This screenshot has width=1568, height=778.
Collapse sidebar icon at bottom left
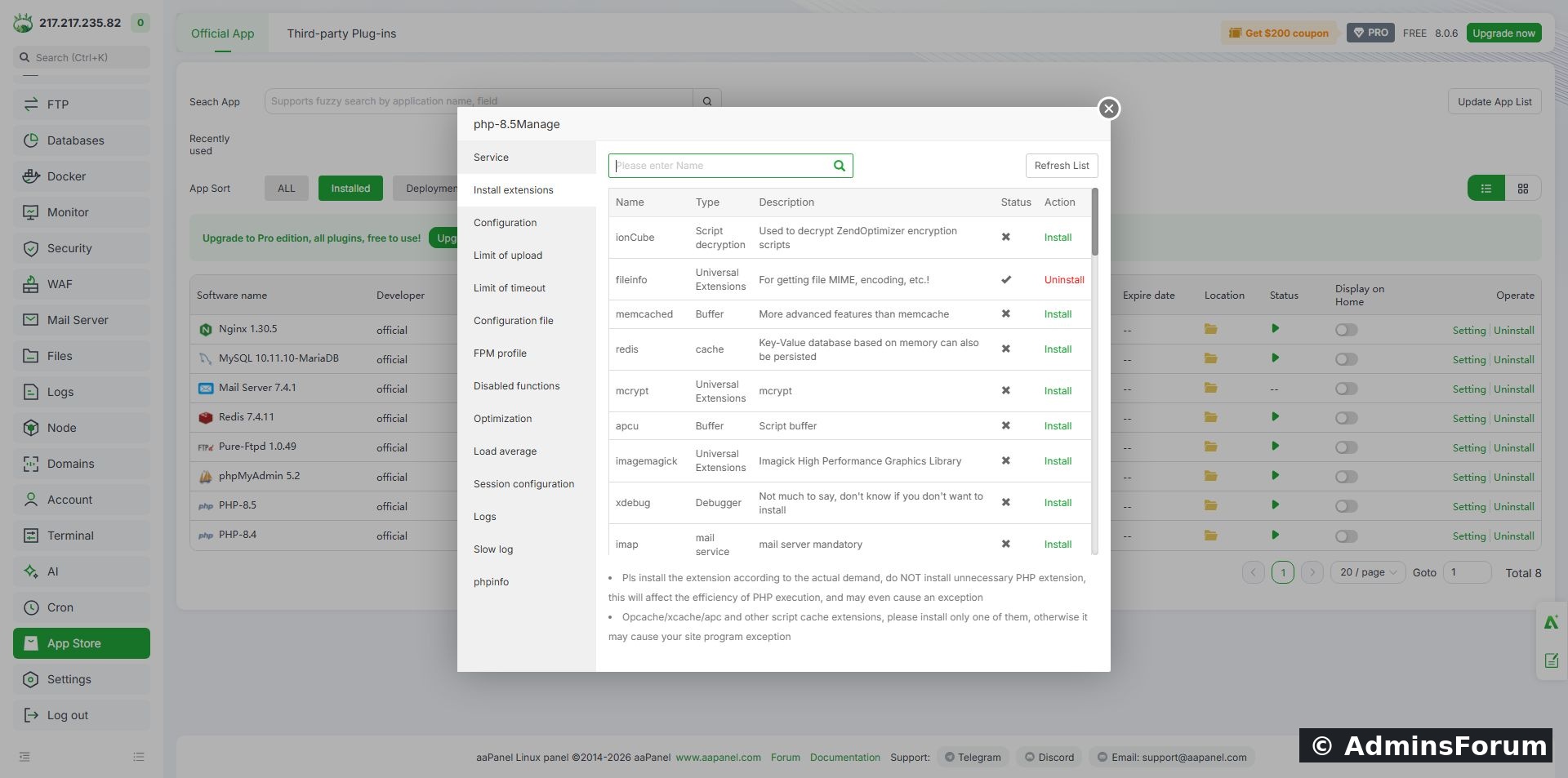point(24,757)
